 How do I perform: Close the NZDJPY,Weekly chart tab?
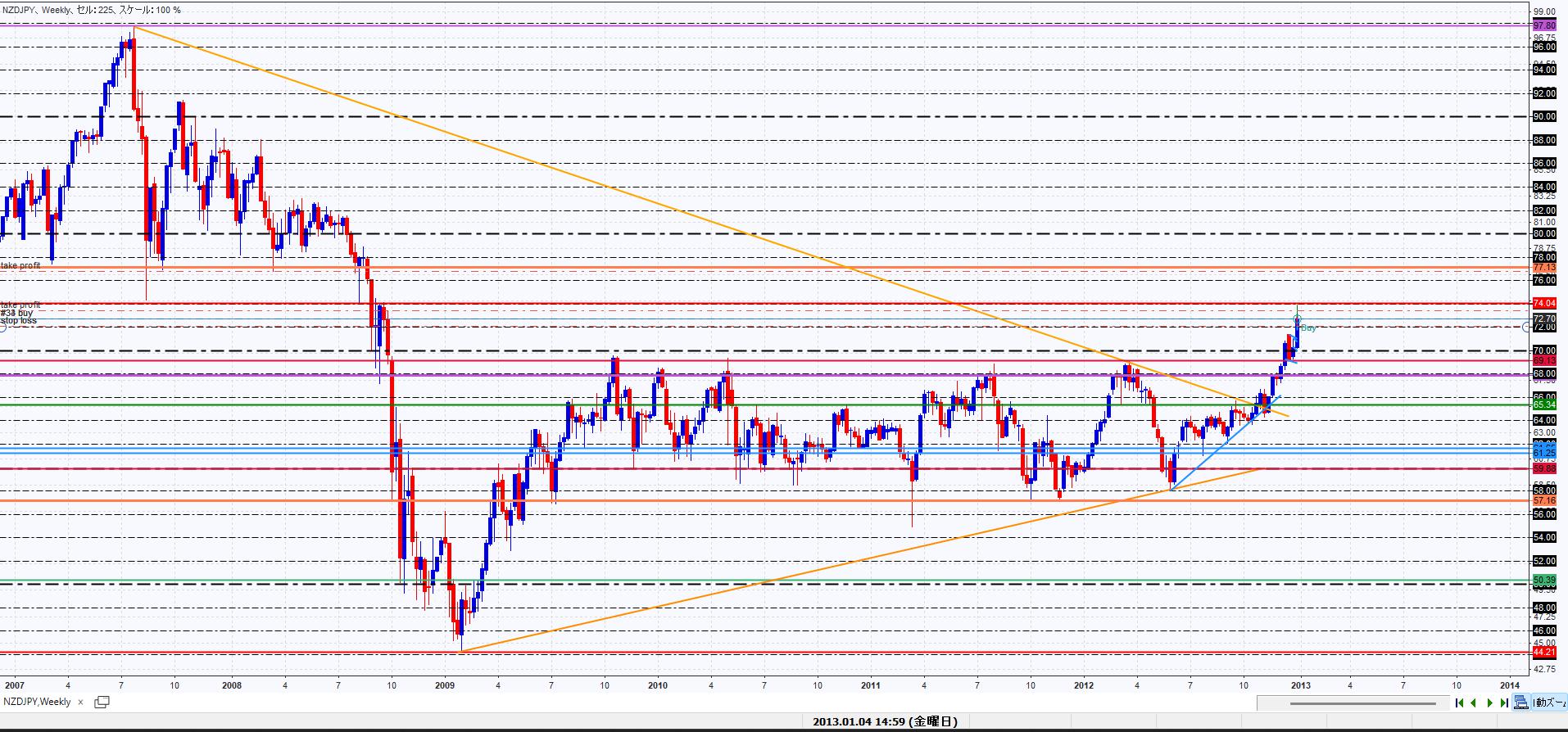81,702
